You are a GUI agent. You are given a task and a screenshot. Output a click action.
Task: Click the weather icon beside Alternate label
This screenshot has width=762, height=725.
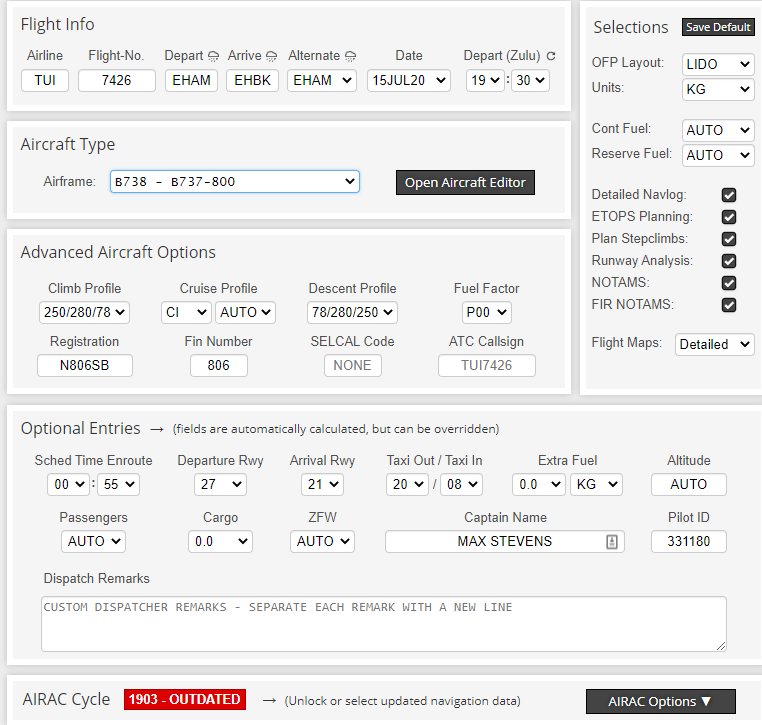click(350, 57)
